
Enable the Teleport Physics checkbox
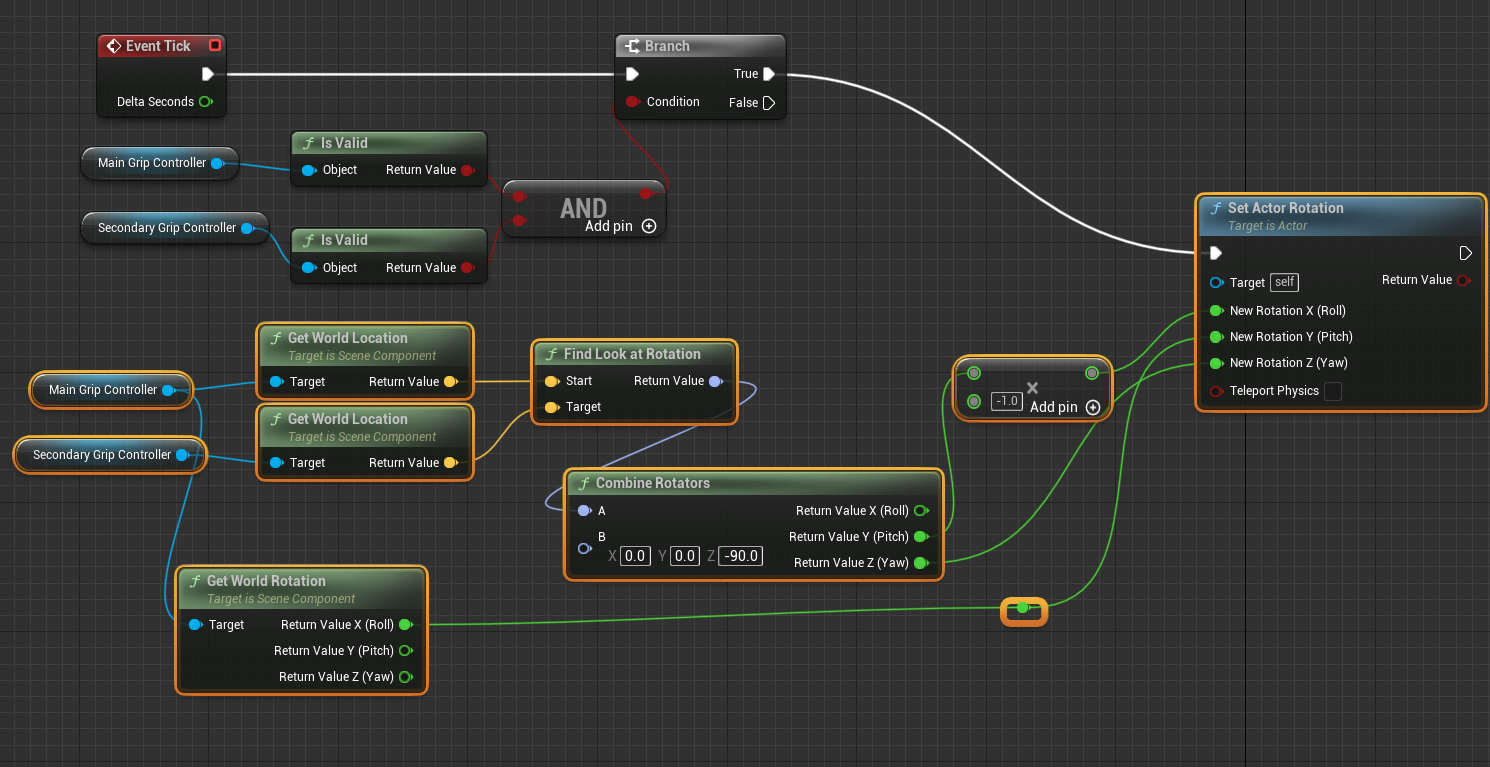(x=1332, y=391)
